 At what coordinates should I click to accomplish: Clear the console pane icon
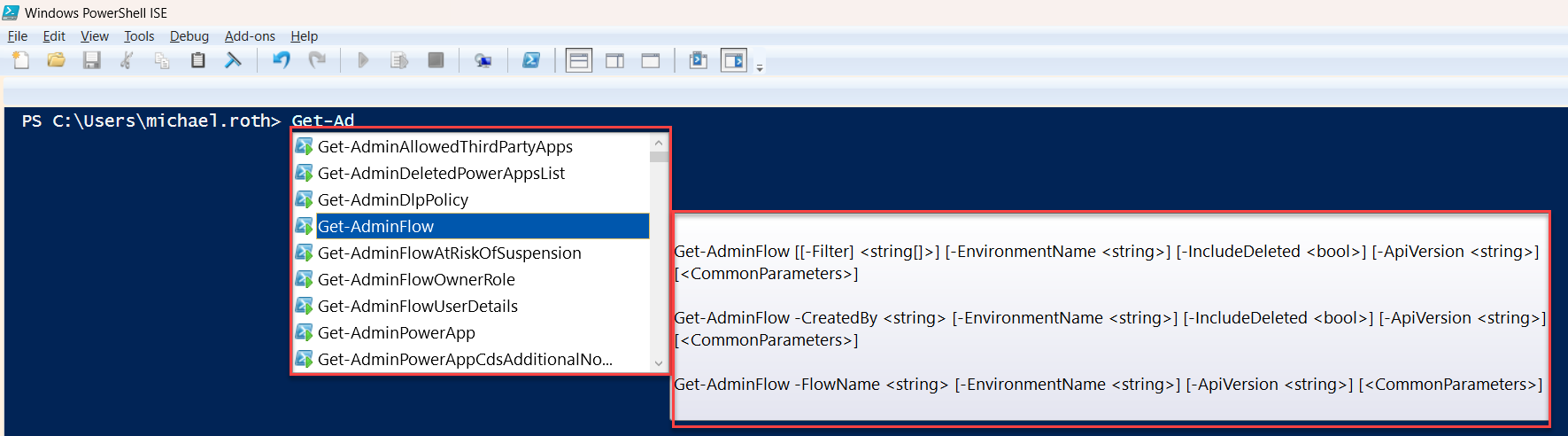coord(233,60)
